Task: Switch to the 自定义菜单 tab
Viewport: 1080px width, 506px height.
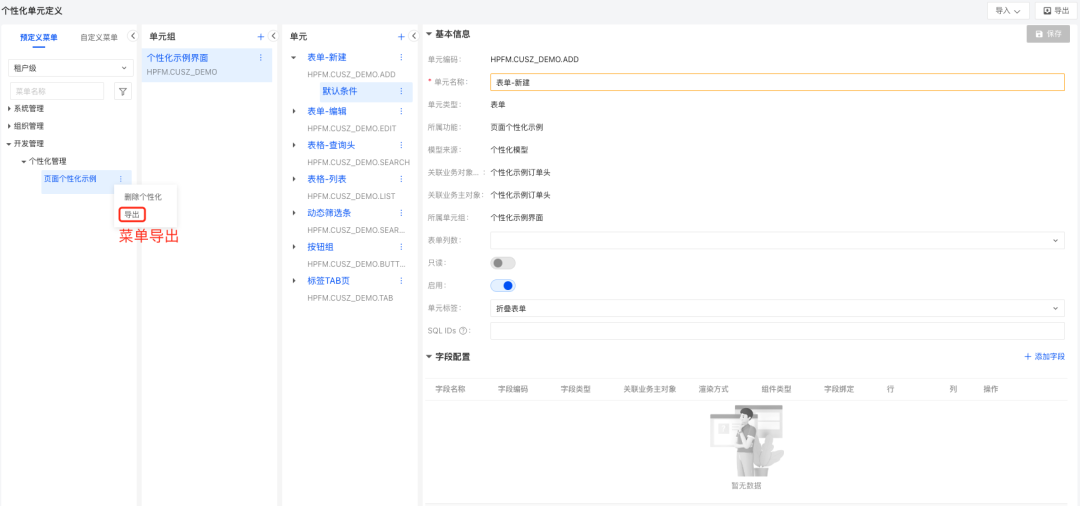Action: click(x=99, y=37)
